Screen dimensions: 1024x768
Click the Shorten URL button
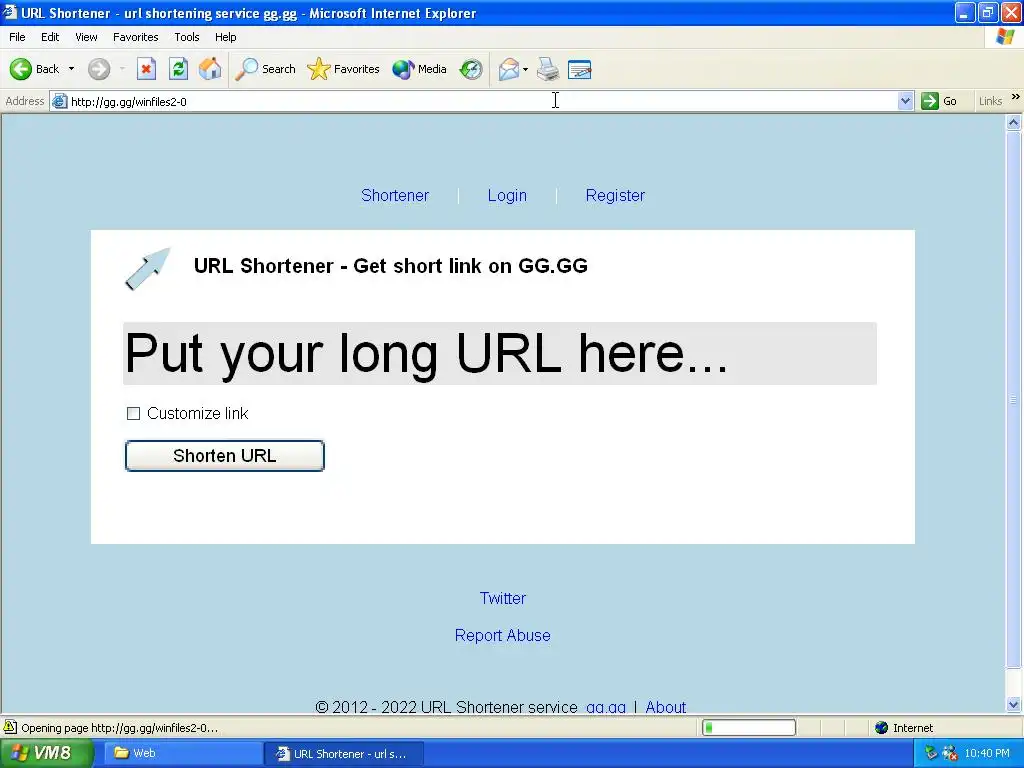[225, 456]
